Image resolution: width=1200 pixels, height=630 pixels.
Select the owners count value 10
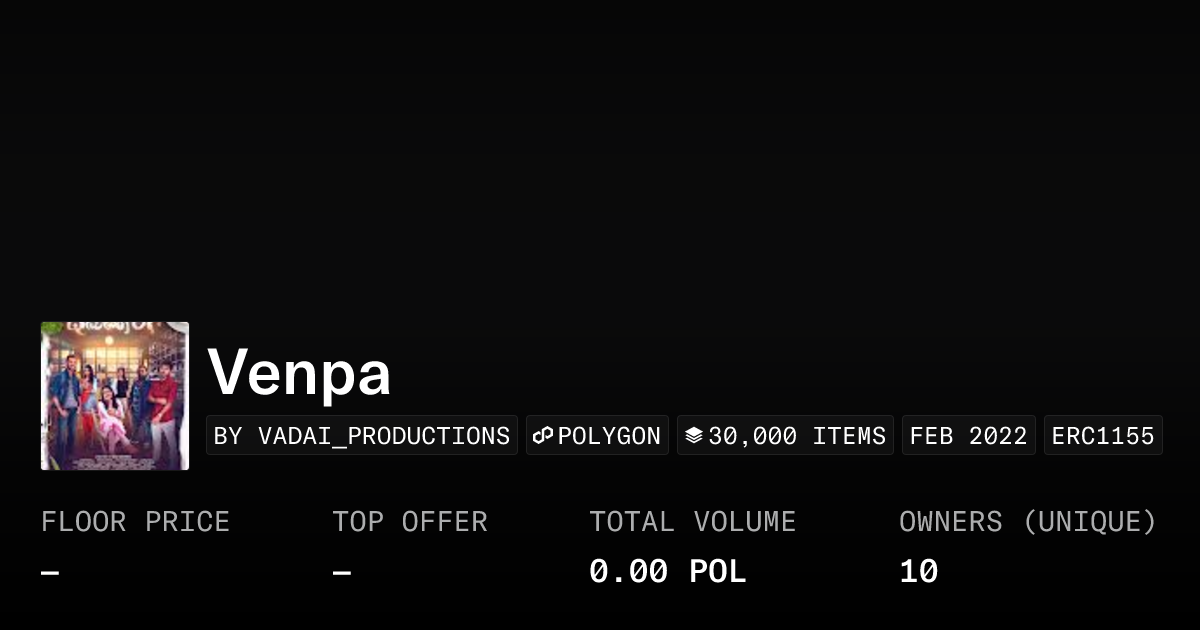pyautogui.click(x=918, y=572)
